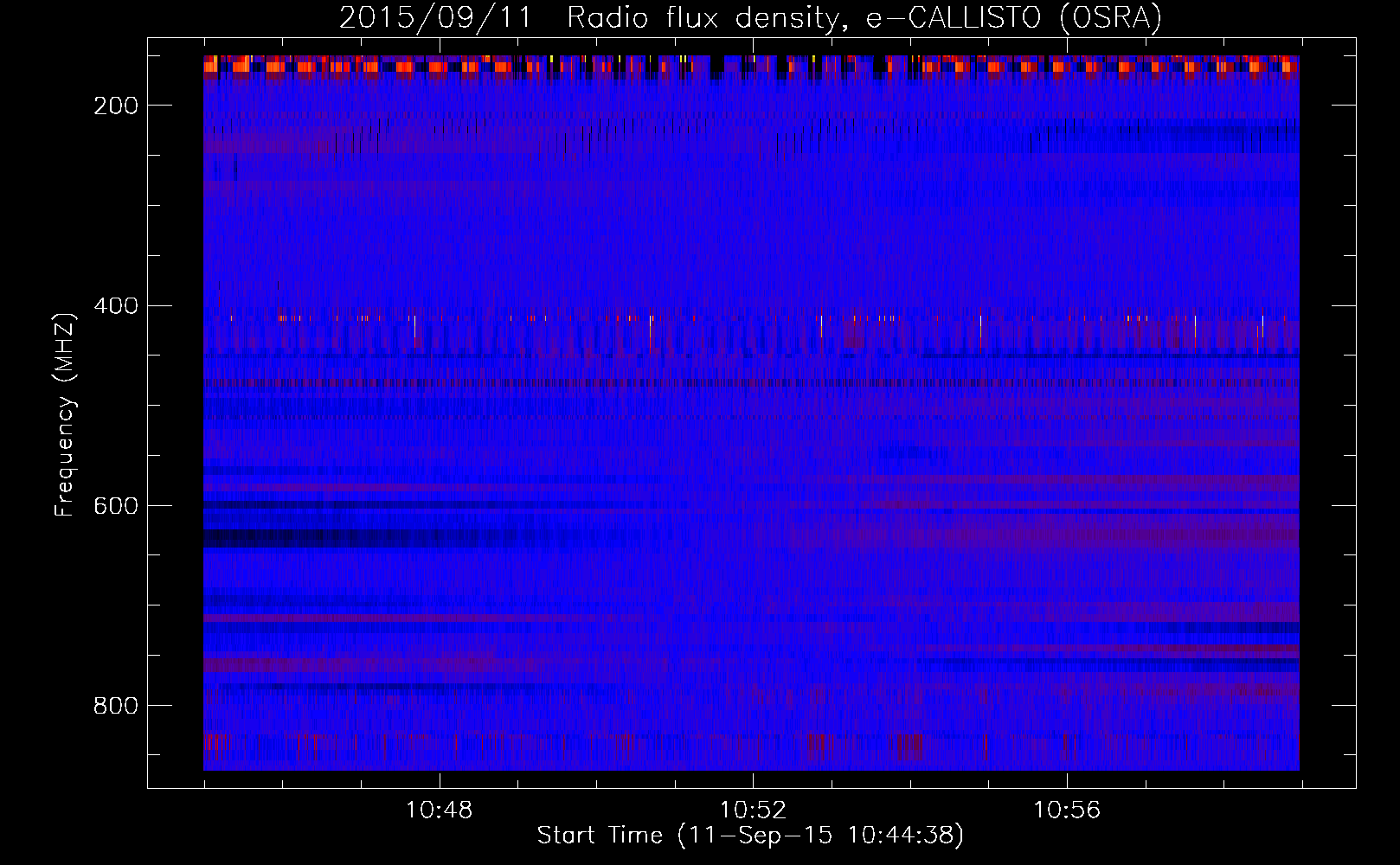Click the plot title mentioning e-CALLISTO (OSRA)
This screenshot has width=1400, height=865.
click(750, 17)
